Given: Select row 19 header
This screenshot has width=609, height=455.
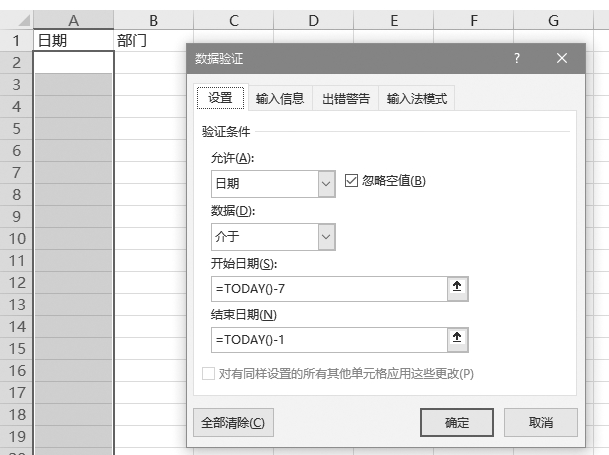Looking at the screenshot, I should pos(16,436).
